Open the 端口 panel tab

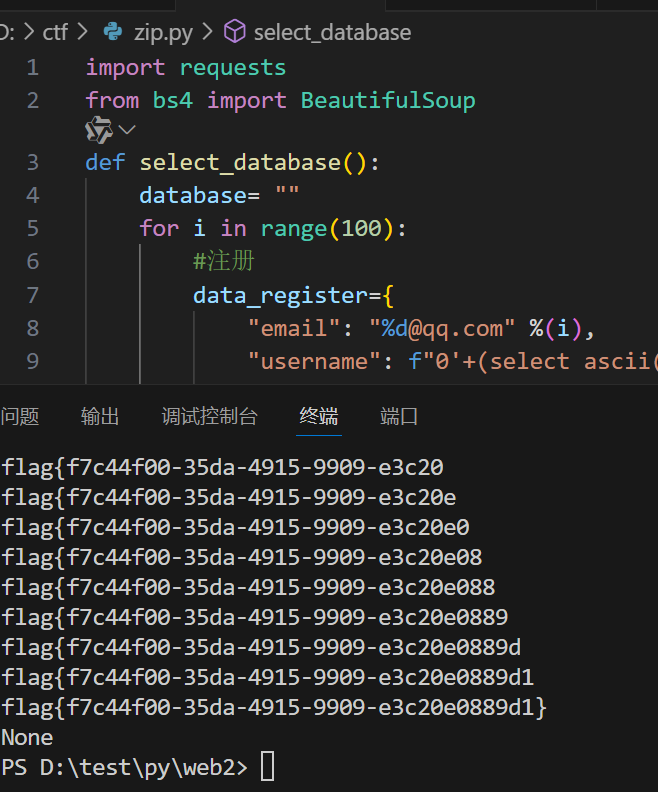tap(398, 416)
